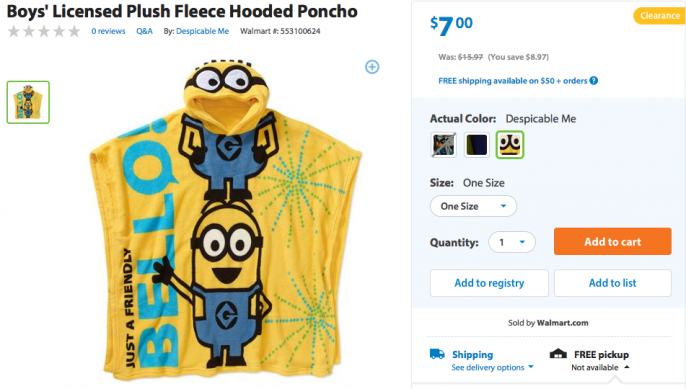686x389 pixels.
Task: Click the star rating icons
Action: pyautogui.click(x=44, y=31)
